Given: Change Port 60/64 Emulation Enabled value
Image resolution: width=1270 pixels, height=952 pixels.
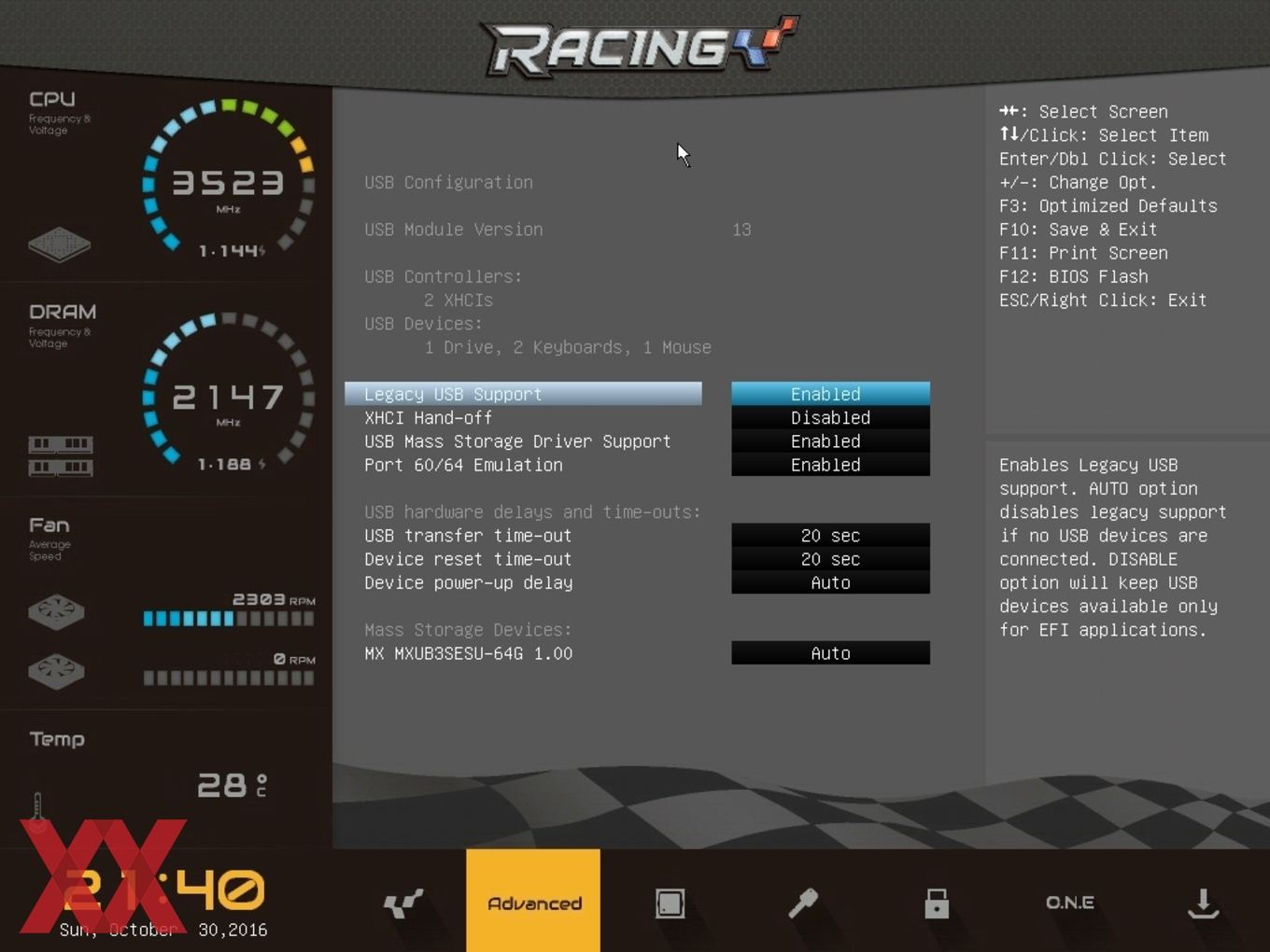Looking at the screenshot, I should pos(830,465).
